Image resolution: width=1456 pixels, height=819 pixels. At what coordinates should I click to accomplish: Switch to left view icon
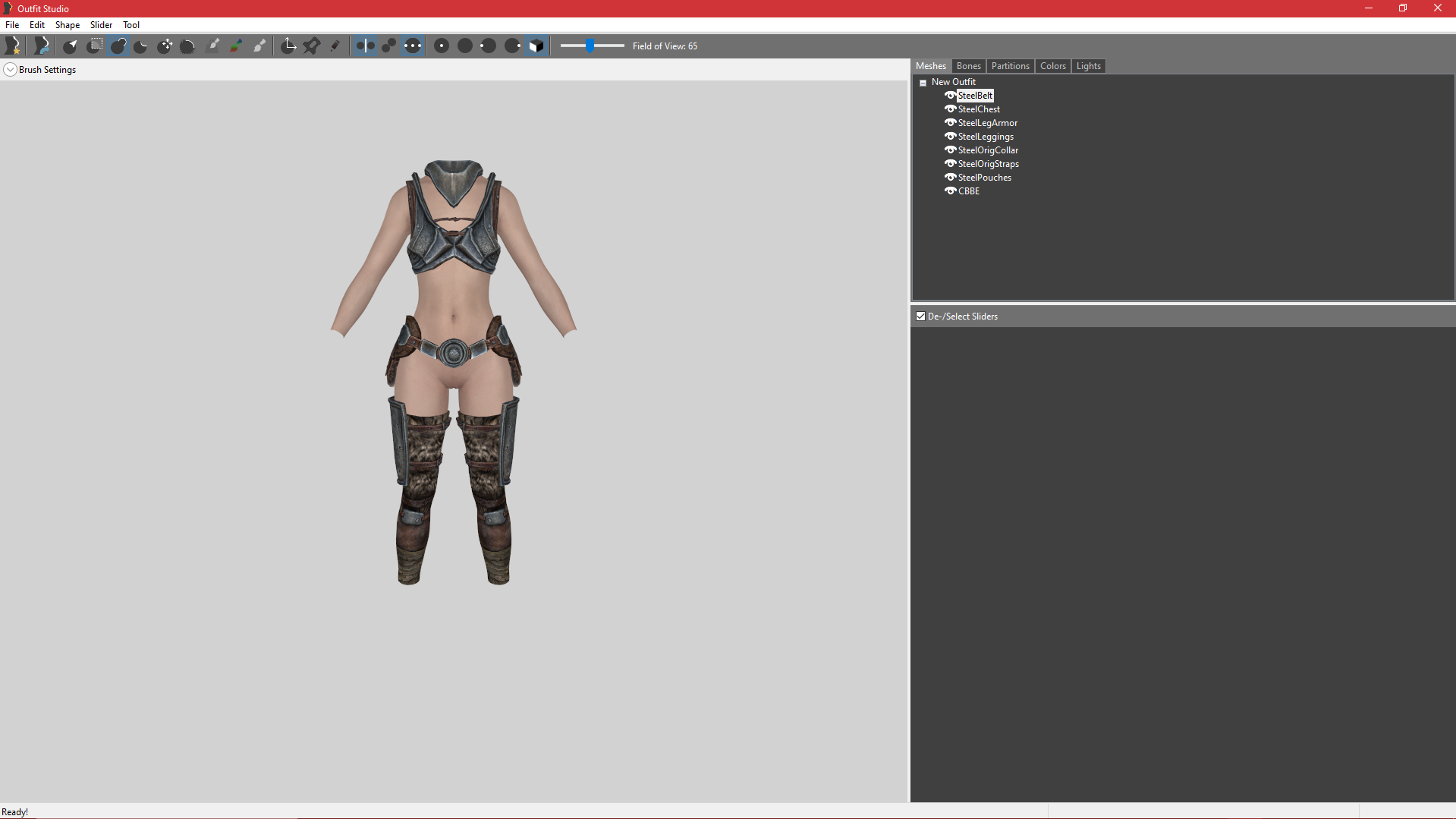(489, 46)
